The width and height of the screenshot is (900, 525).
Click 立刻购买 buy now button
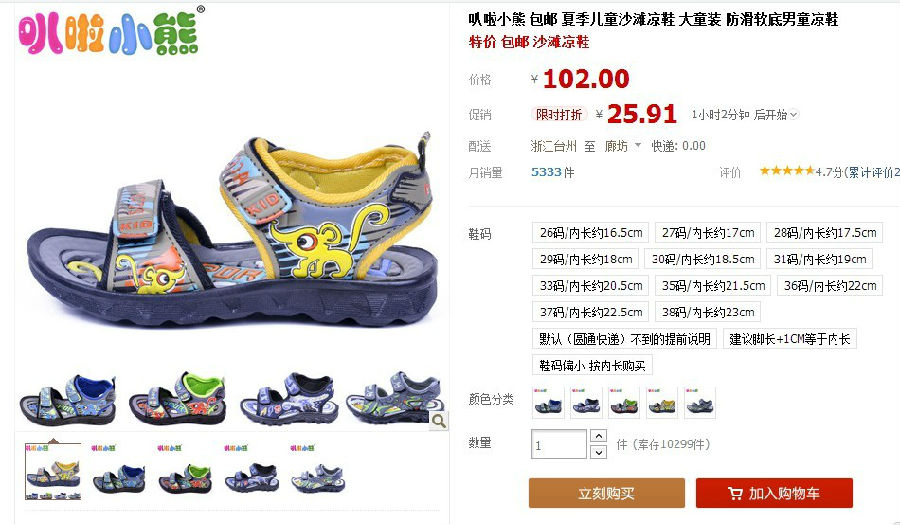(x=607, y=493)
